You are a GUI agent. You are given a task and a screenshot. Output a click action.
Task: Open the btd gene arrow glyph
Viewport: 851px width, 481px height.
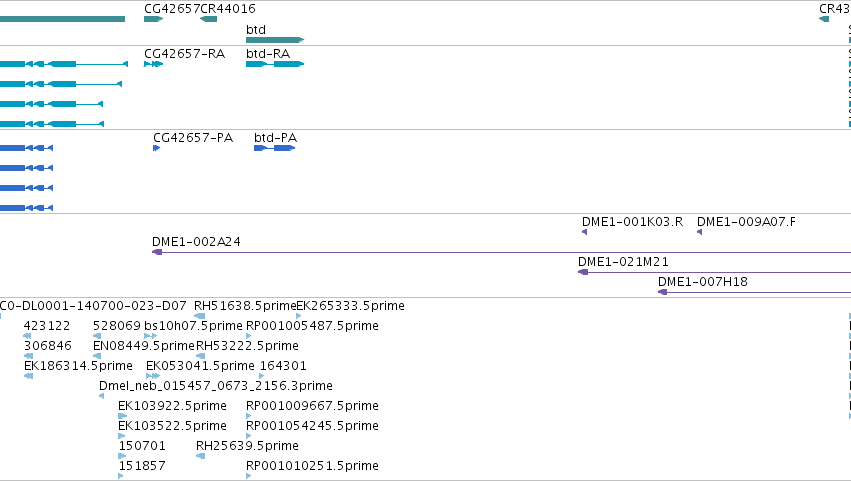click(x=275, y=40)
